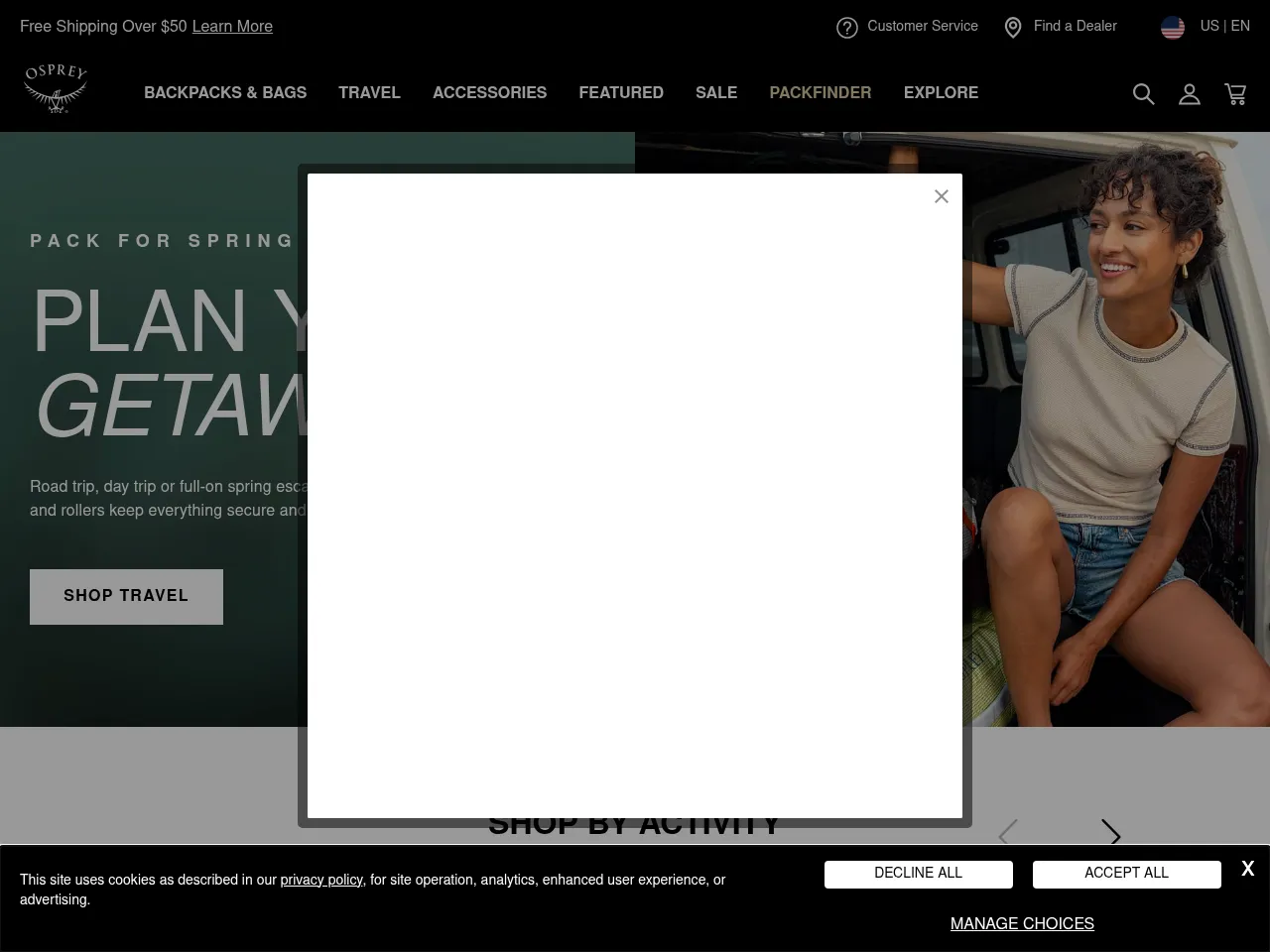Open the user account icon

tap(1189, 94)
